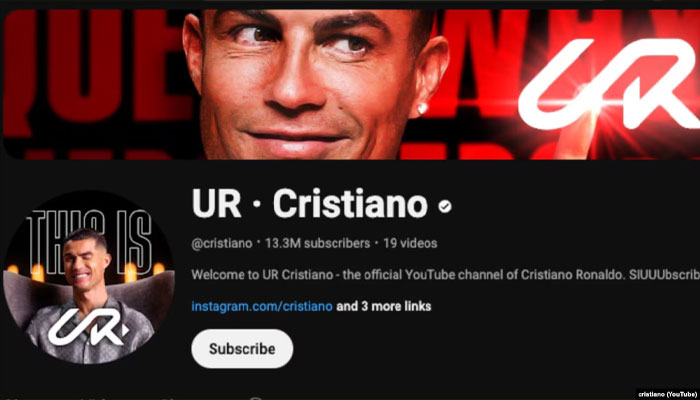This screenshot has height=400, width=700.
Task: Click the @cristiano channel handle
Action: coord(221,243)
